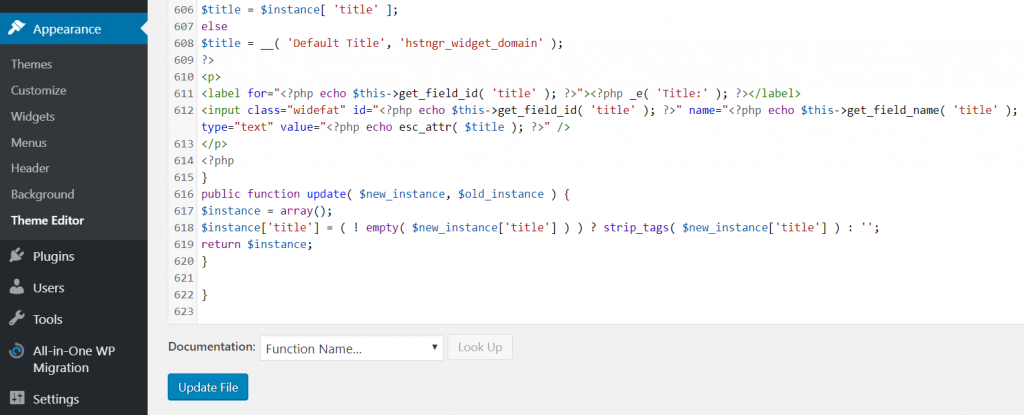Open the Themes submenu item
Image resolution: width=1024 pixels, height=415 pixels.
coord(32,64)
